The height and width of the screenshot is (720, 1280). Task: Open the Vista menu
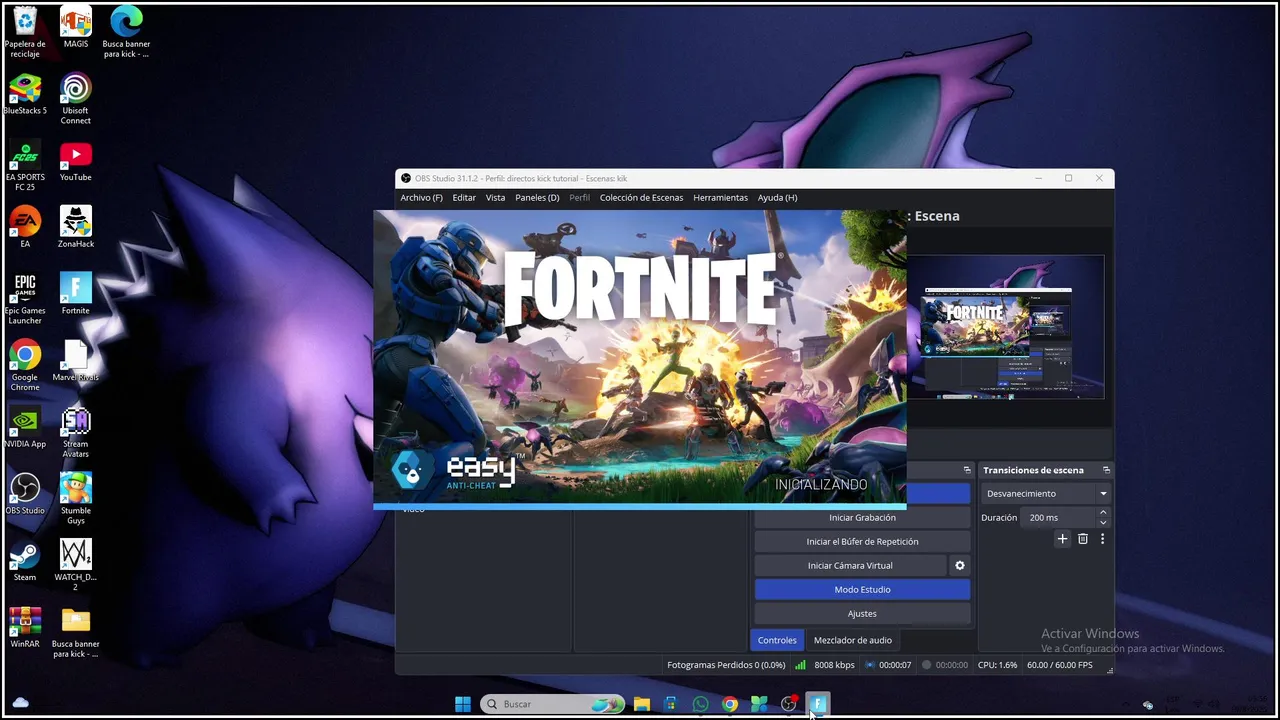tap(495, 198)
